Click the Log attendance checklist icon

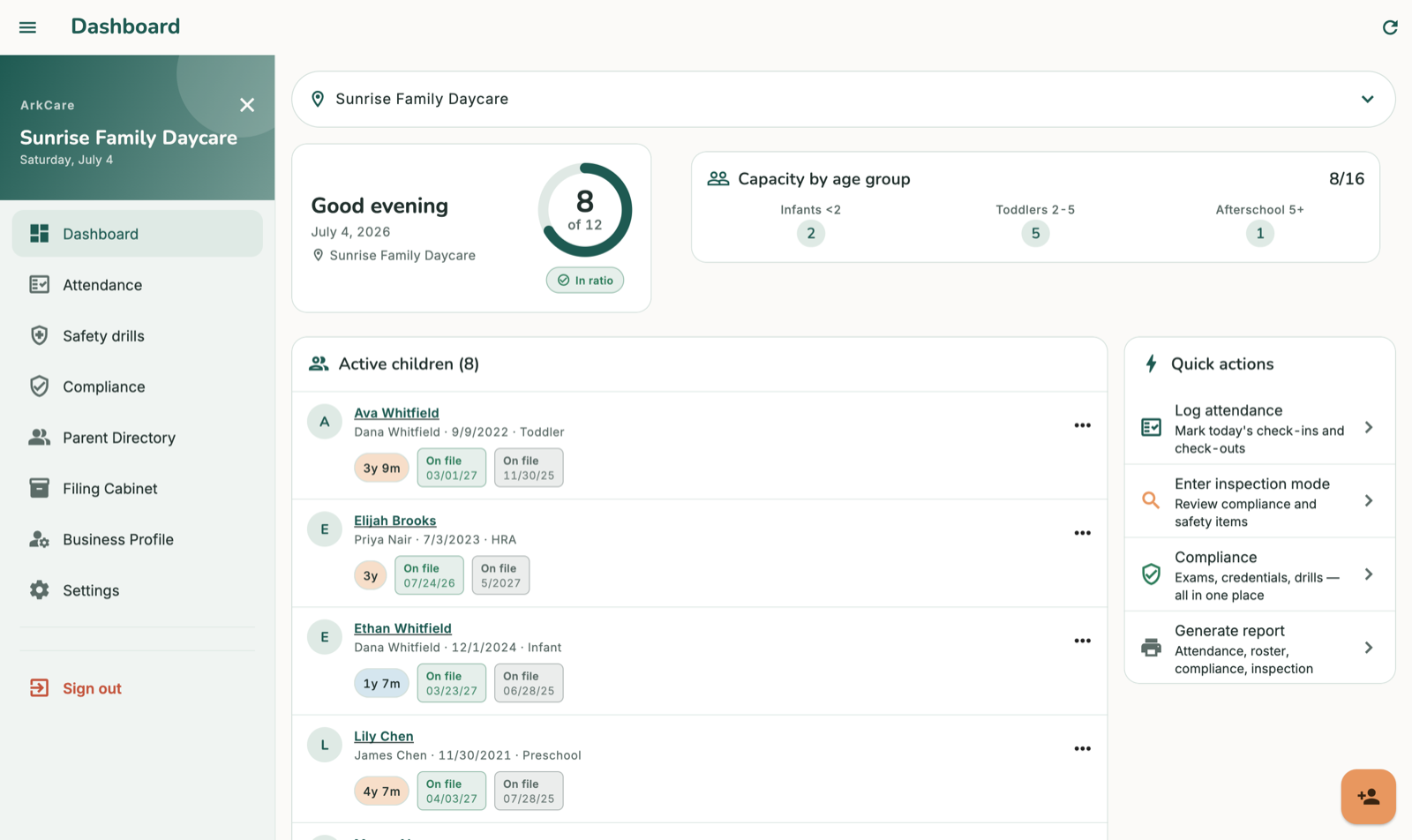1151,427
